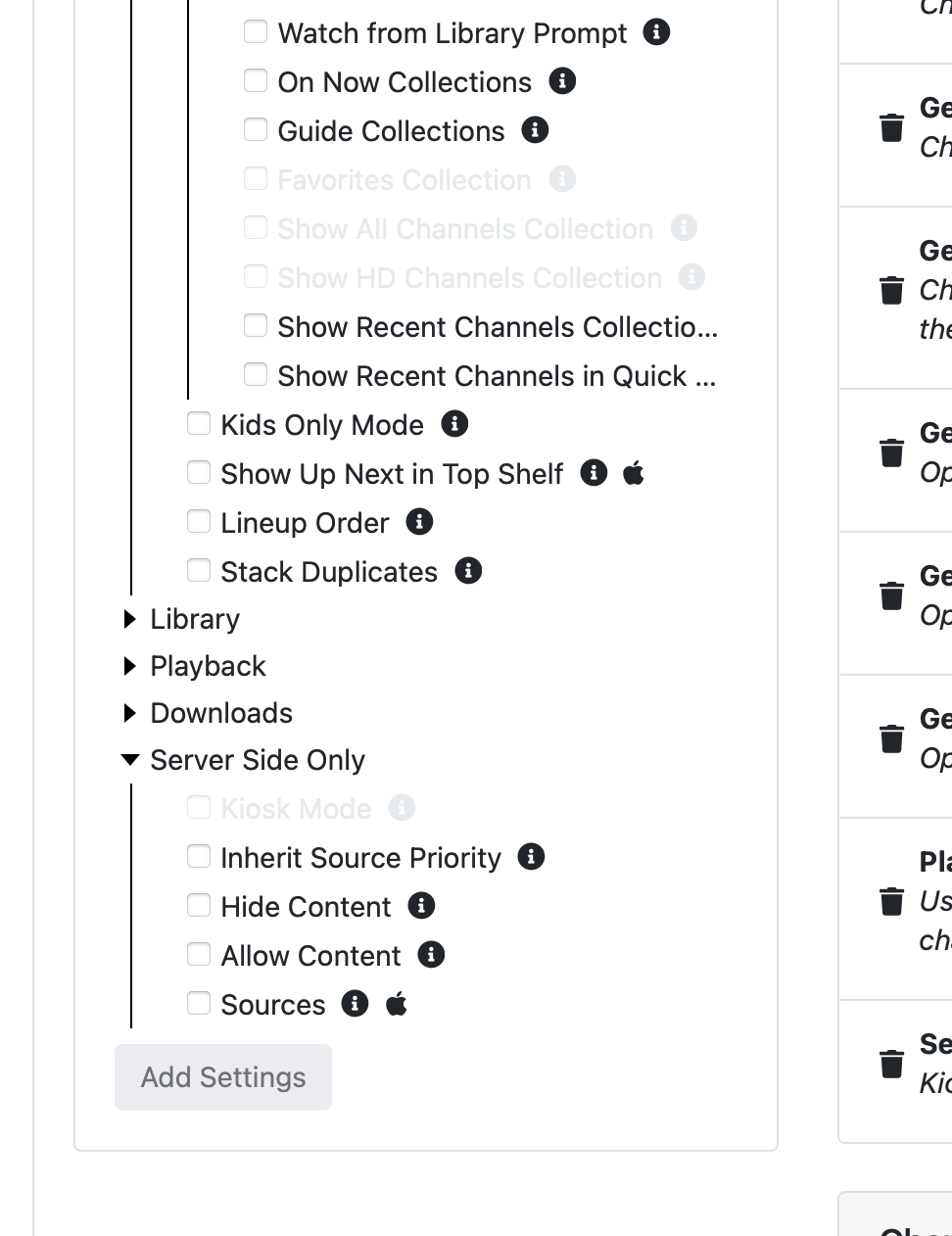
Task: Enable the Kids Only Mode checkbox
Action: tap(199, 423)
